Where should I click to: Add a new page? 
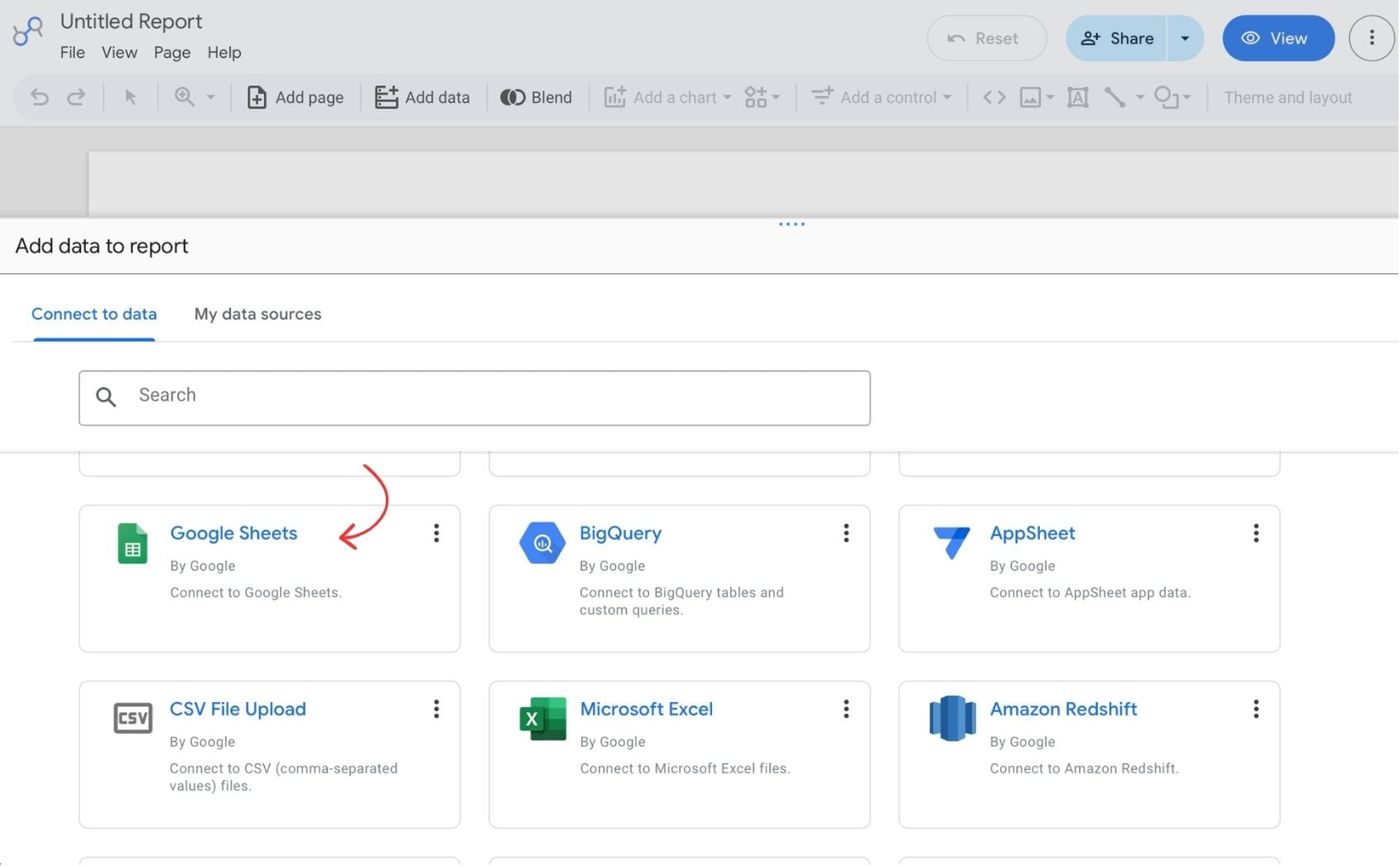296,98
